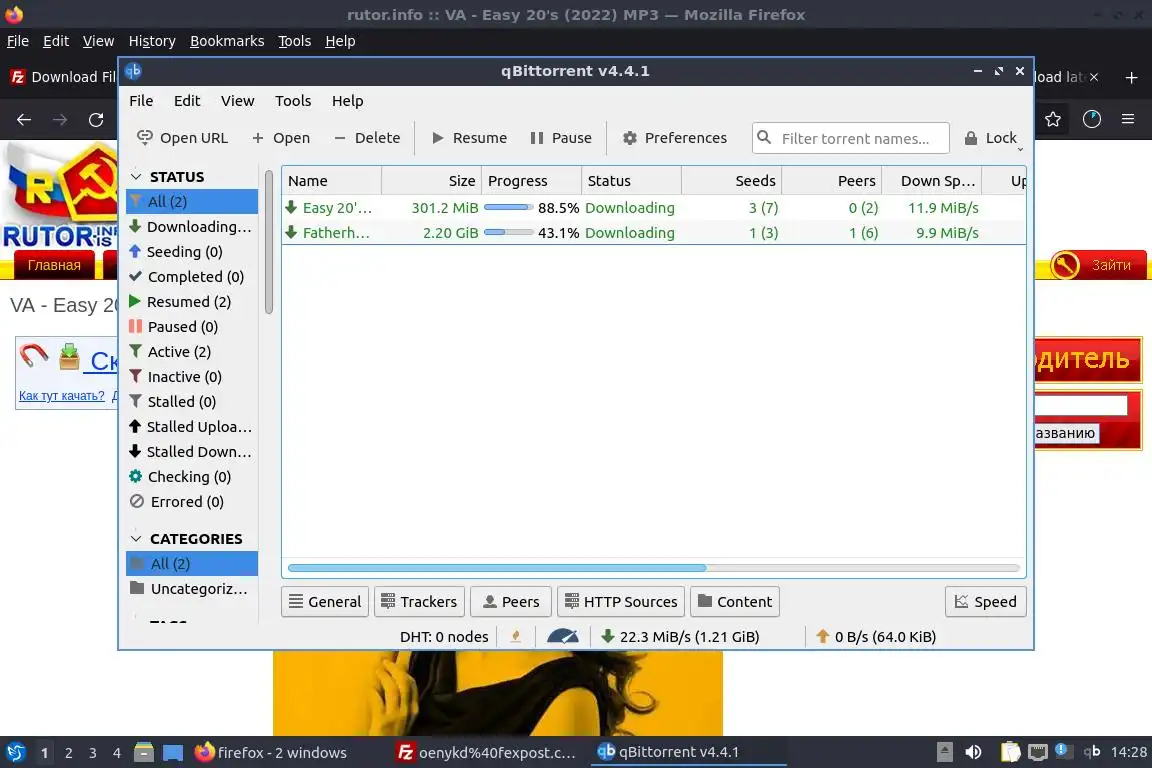Select the All (2) status filter
Screen dimensions: 1152x768
tap(192, 201)
